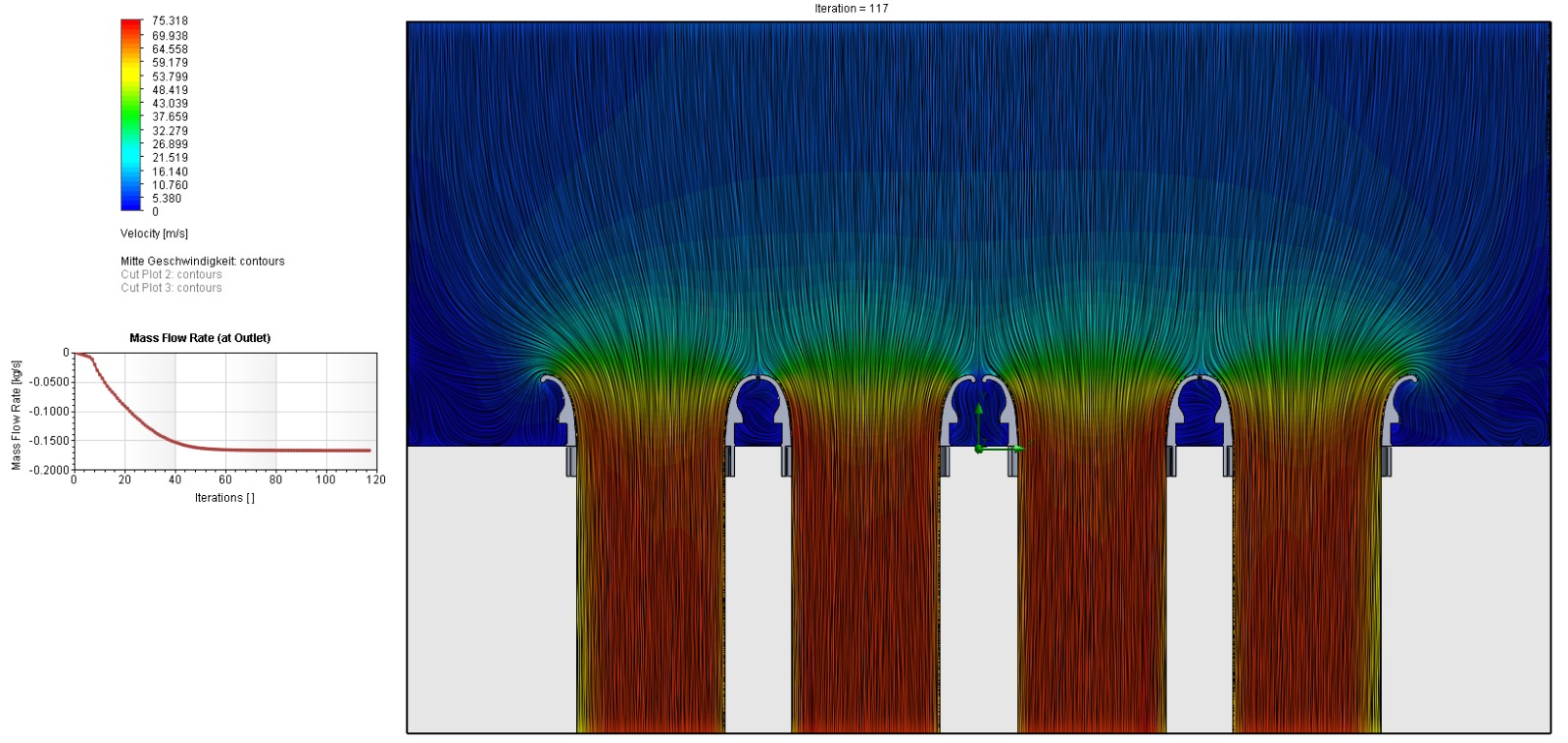Viewport: 1568px width, 743px height.
Task: Select Mitte Geschwindigkeit: contours entry
Action: click(x=202, y=261)
